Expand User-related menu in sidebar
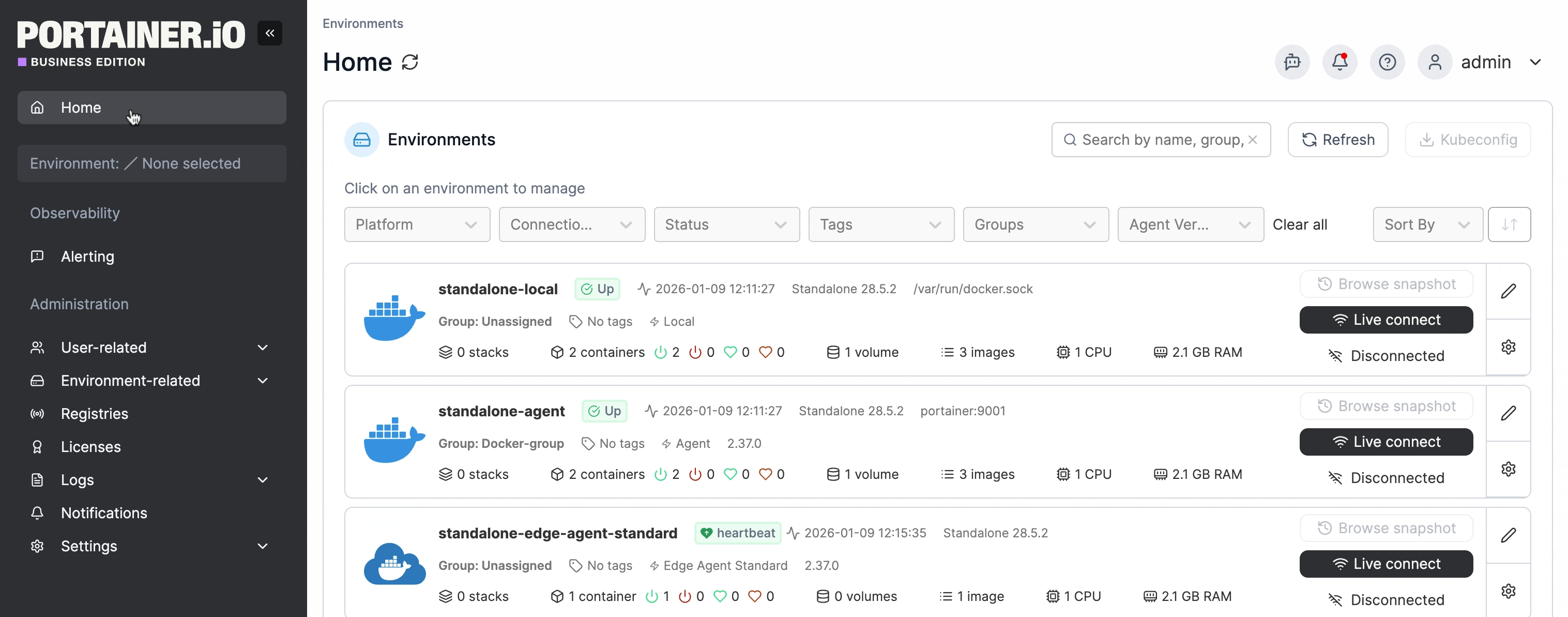This screenshot has height=617, width=1568. click(x=149, y=348)
